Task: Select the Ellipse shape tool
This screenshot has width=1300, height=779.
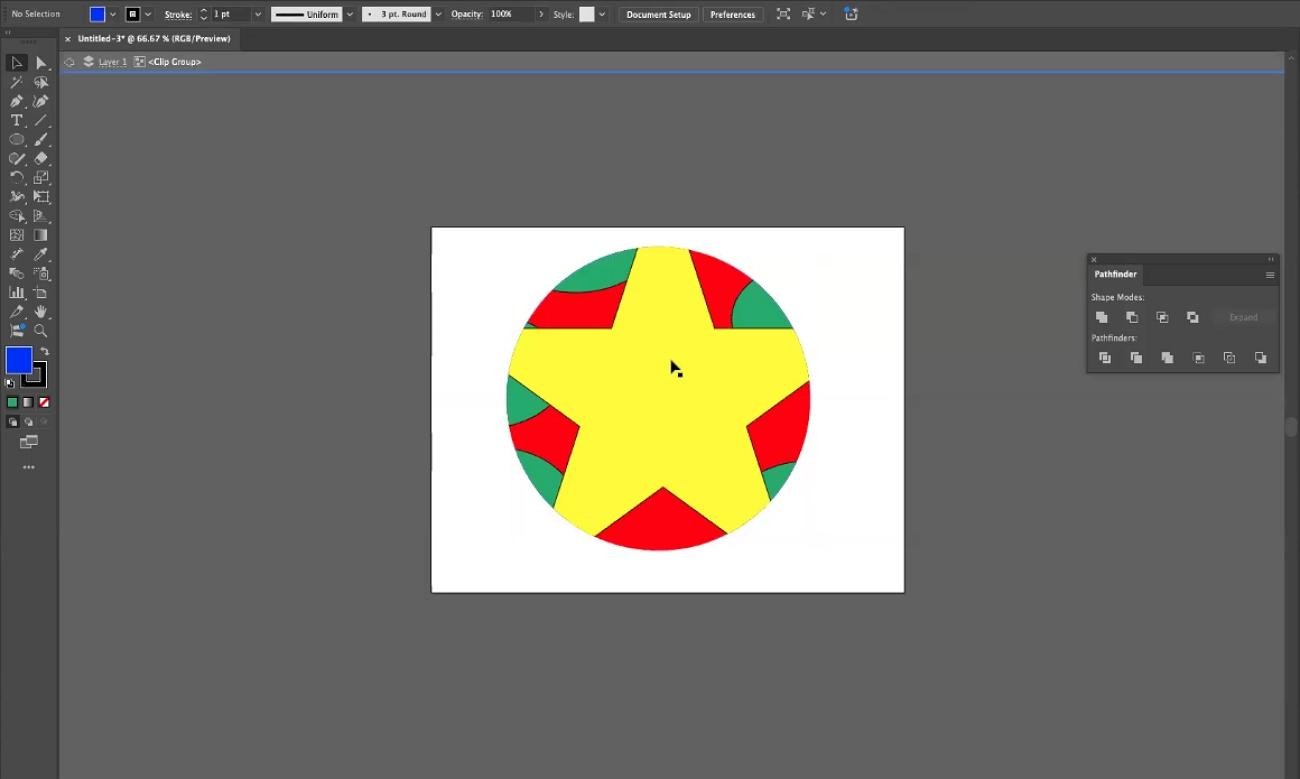Action: coord(17,139)
